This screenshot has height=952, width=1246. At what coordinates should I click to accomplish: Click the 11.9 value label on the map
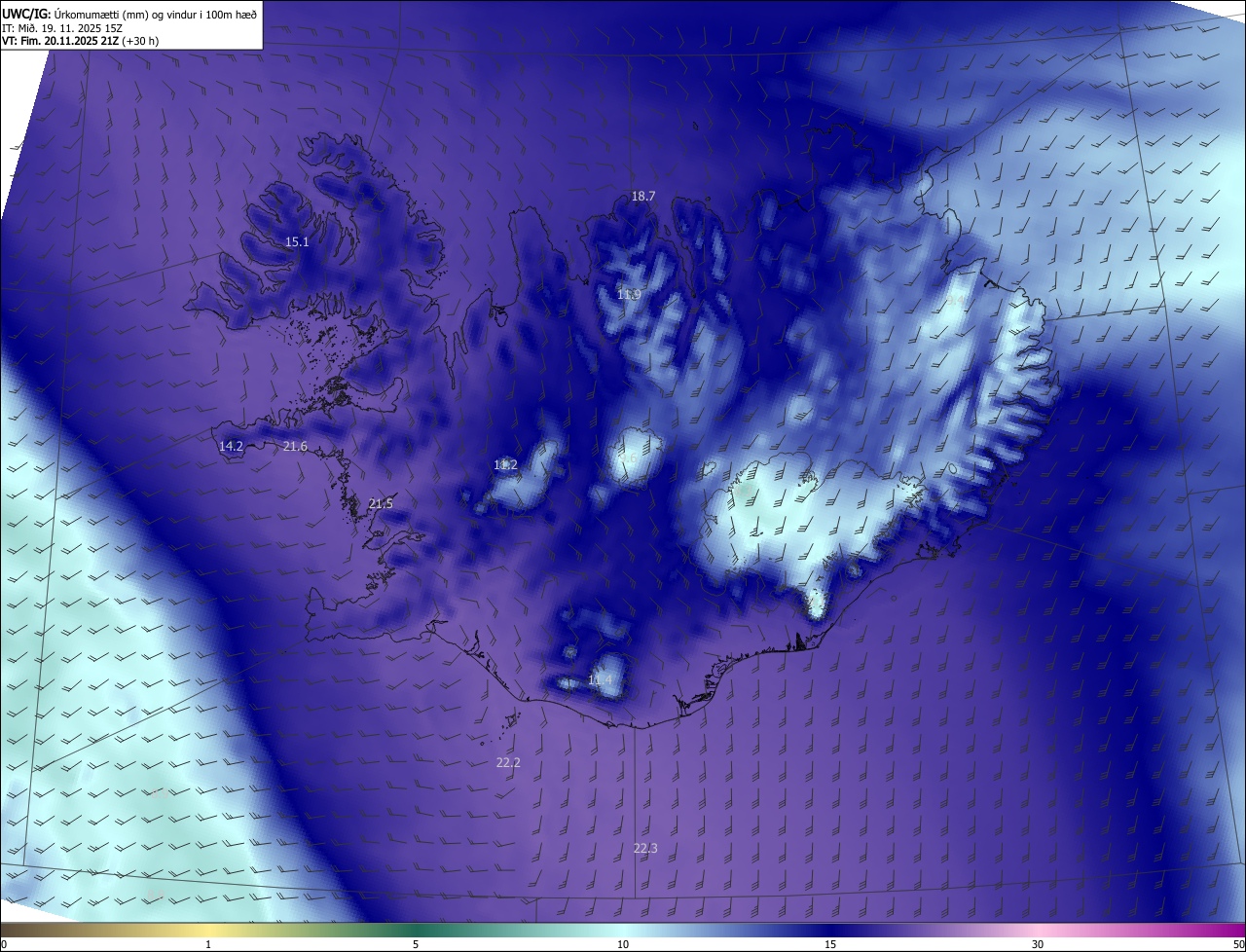pyautogui.click(x=629, y=295)
